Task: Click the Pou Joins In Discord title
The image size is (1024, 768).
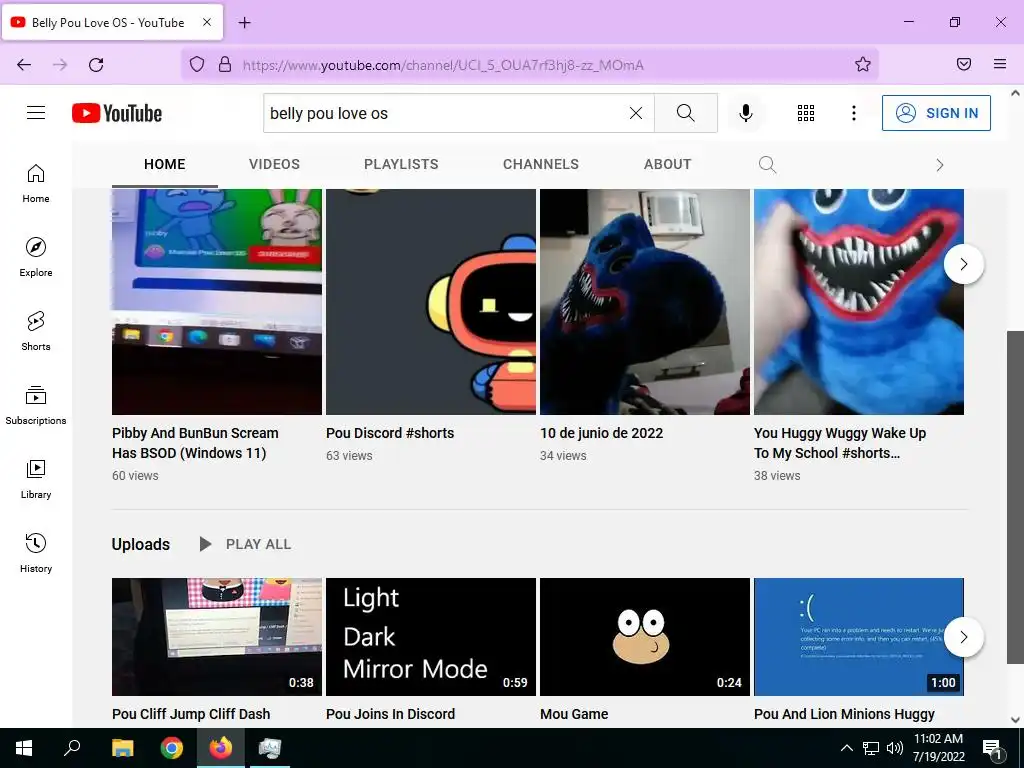Action: click(x=391, y=714)
